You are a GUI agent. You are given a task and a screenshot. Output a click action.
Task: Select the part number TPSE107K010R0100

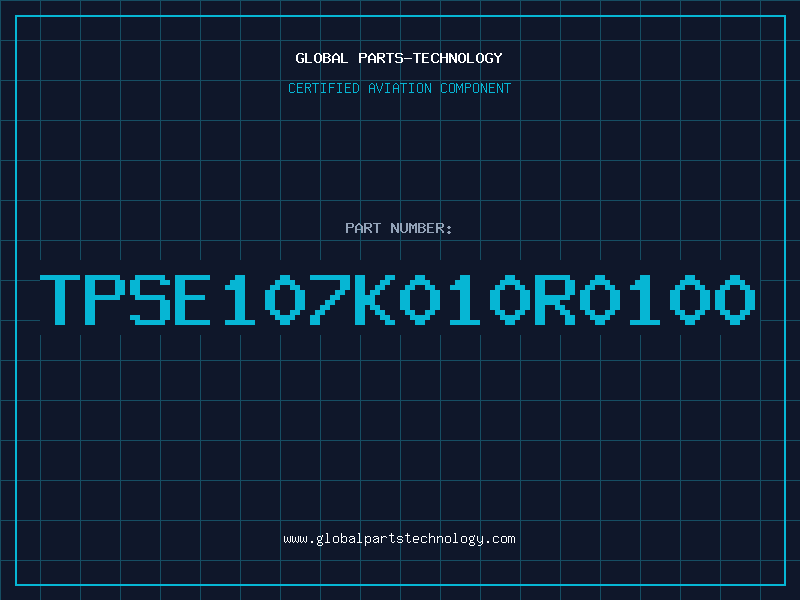398,299
